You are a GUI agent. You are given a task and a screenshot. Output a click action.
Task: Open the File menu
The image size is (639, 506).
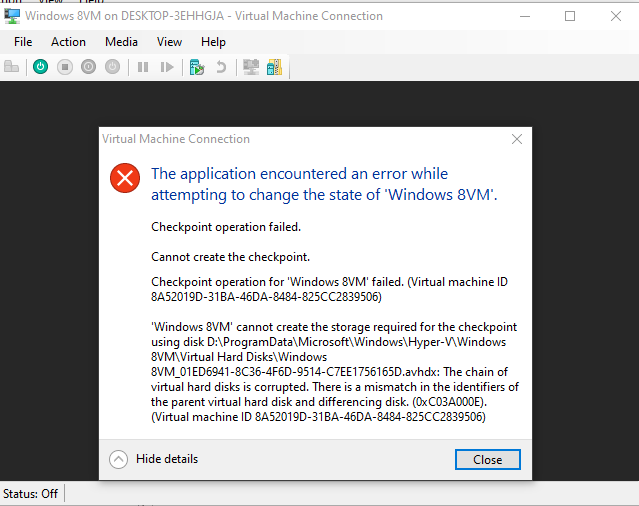23,42
